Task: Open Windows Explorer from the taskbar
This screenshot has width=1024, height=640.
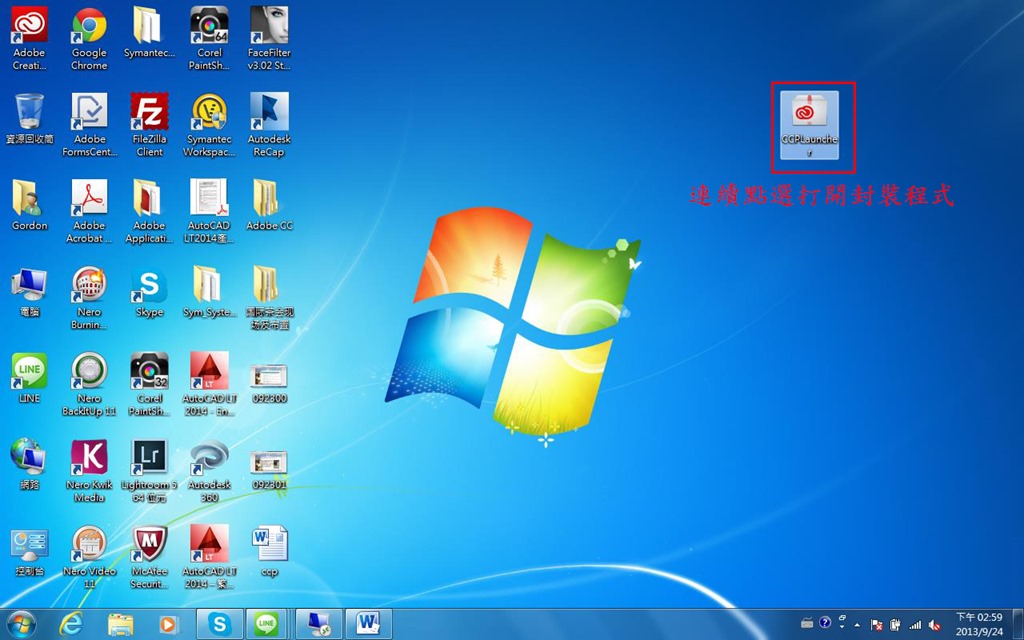Action: [120, 625]
